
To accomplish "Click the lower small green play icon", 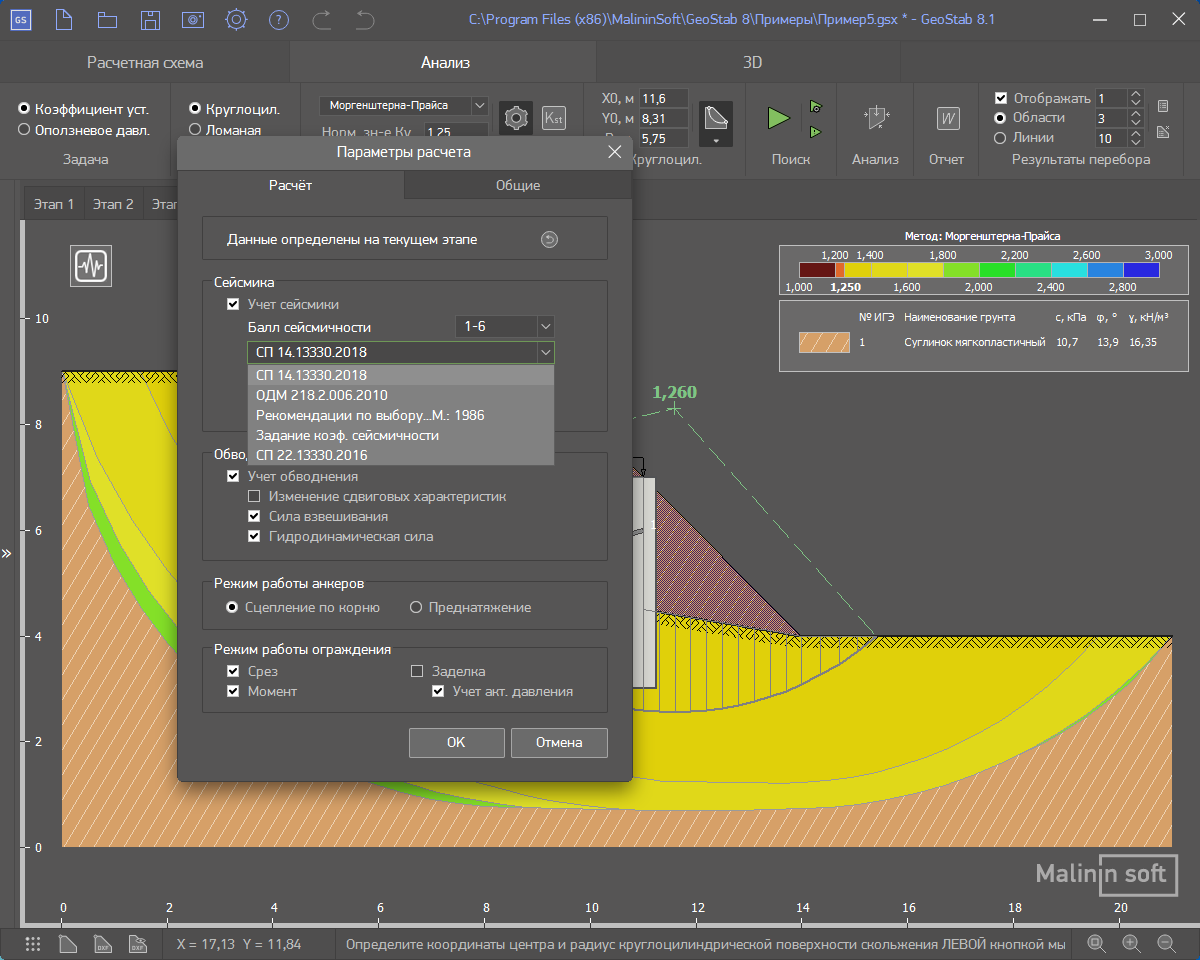I will [x=816, y=131].
